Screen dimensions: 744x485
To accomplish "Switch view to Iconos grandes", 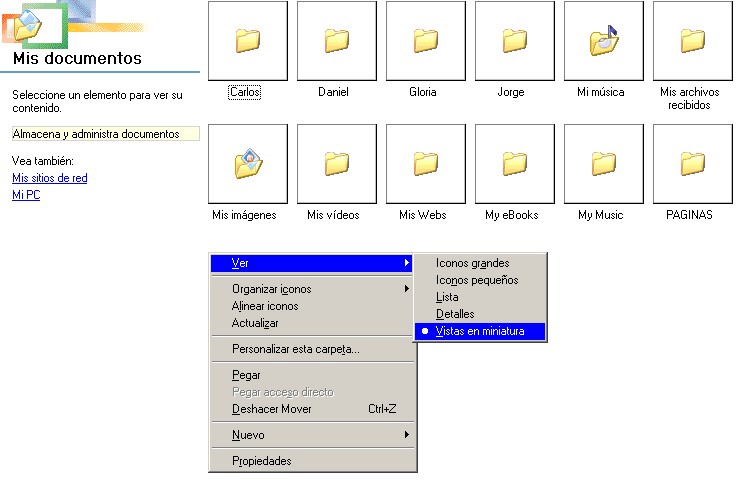I will [x=480, y=263].
